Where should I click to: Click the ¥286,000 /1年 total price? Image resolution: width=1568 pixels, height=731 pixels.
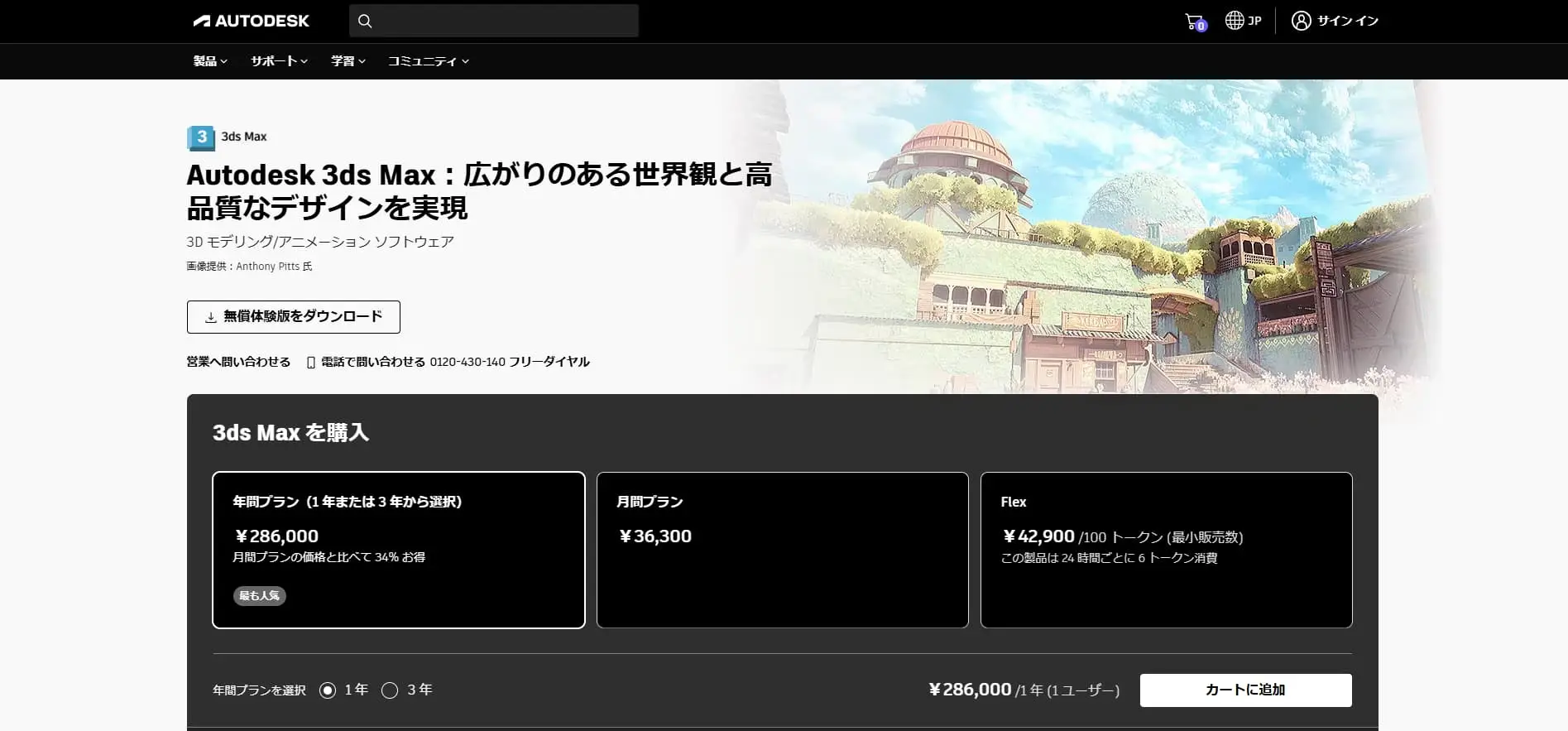pos(1024,690)
